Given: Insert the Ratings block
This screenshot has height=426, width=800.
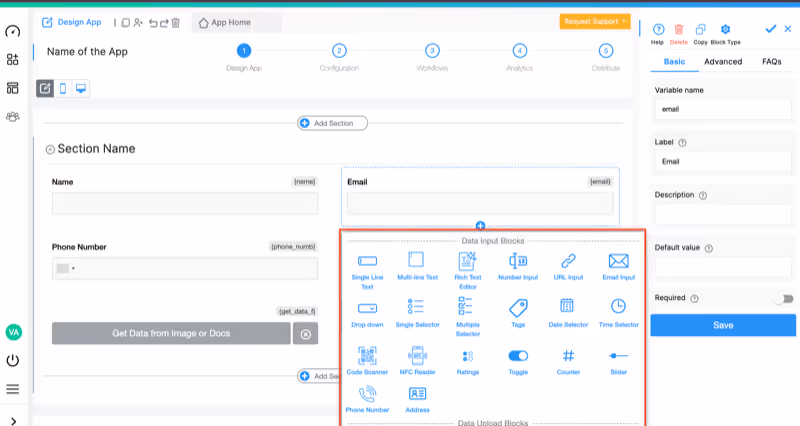Looking at the screenshot, I should click(x=467, y=362).
